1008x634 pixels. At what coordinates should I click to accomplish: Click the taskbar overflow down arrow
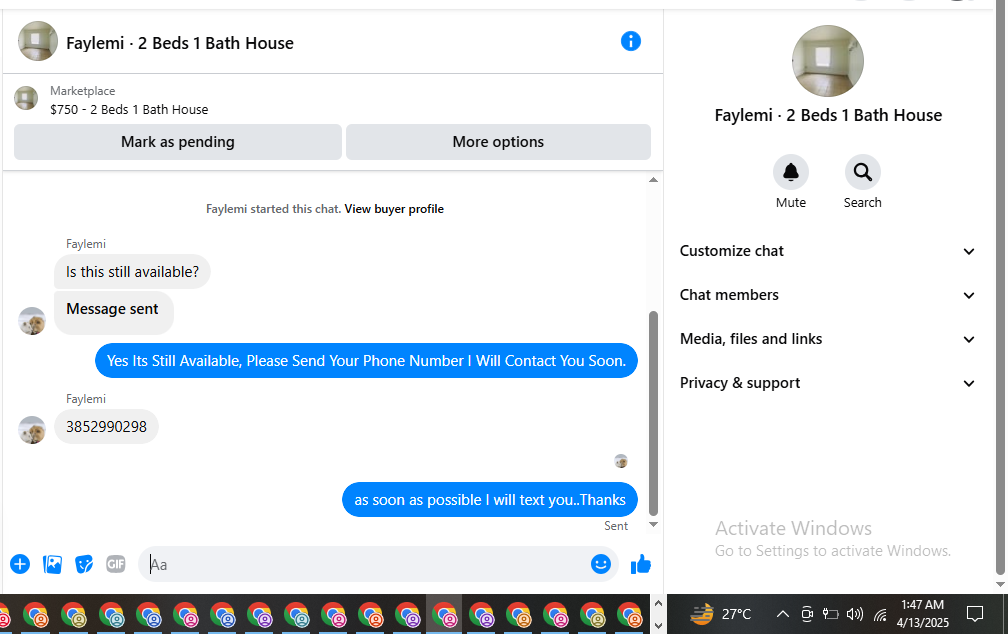click(658, 626)
